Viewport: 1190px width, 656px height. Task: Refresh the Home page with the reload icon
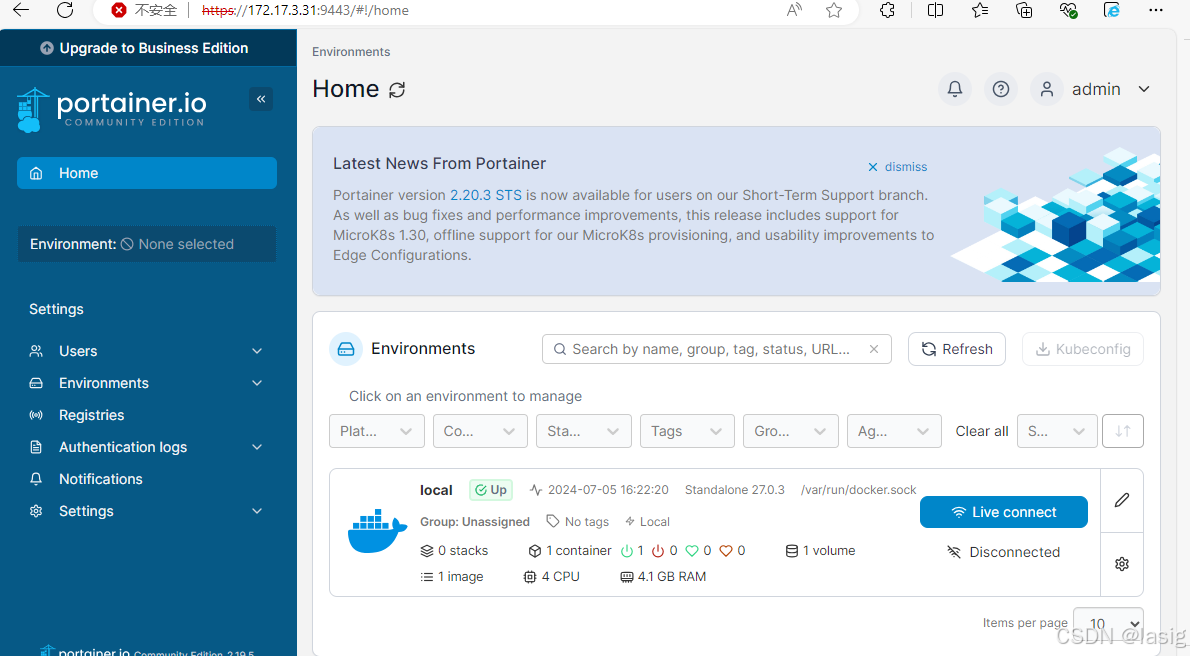click(x=397, y=89)
